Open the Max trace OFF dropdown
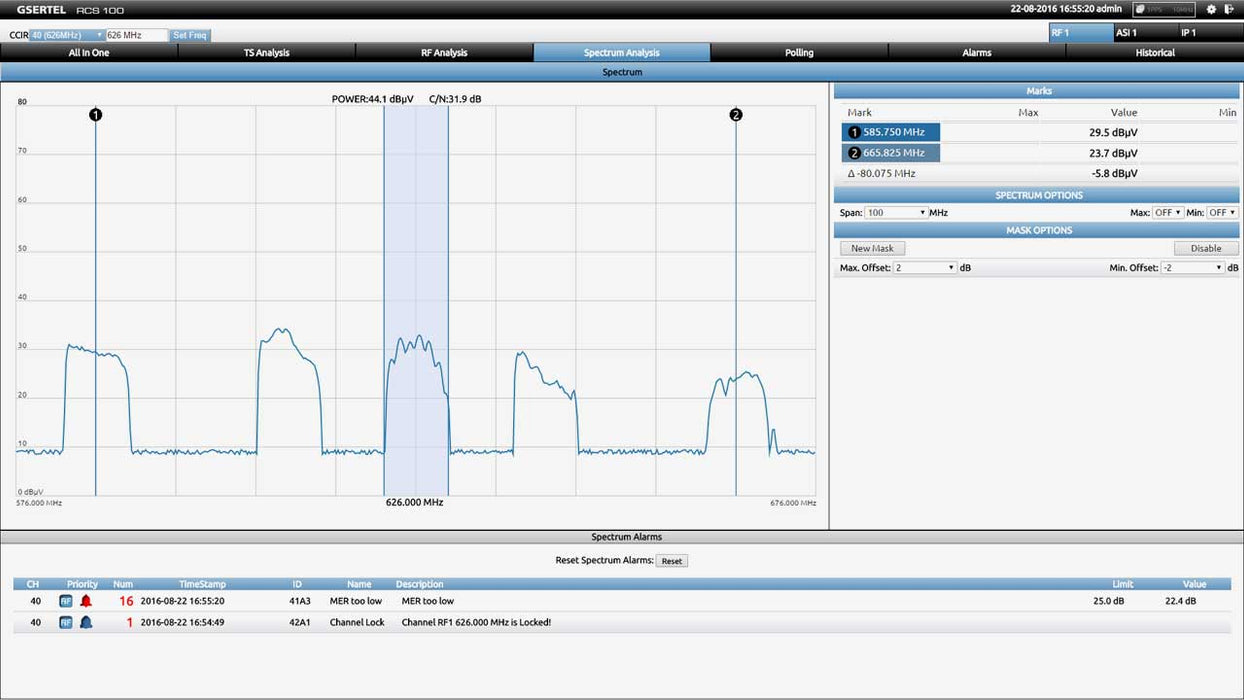This screenshot has width=1244, height=700. [x=1168, y=213]
